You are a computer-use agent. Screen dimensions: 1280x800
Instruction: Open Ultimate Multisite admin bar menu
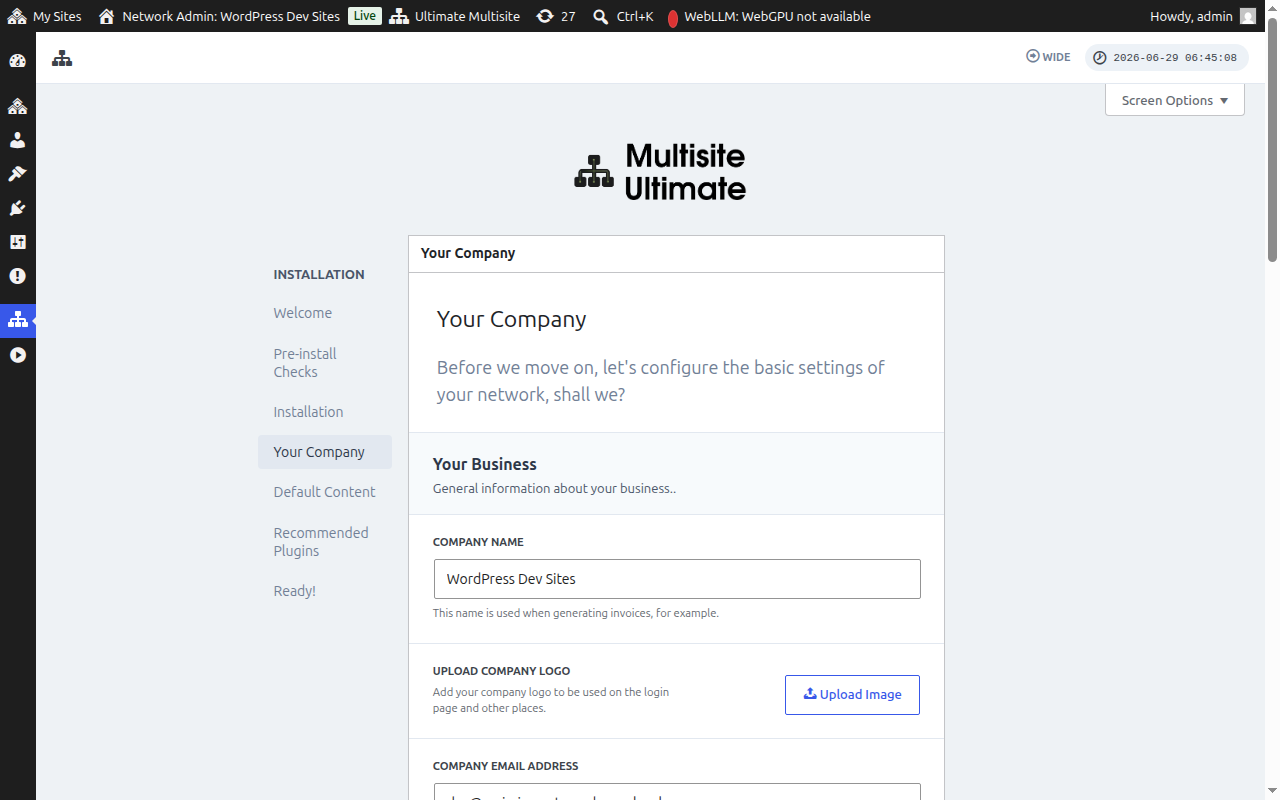click(455, 16)
